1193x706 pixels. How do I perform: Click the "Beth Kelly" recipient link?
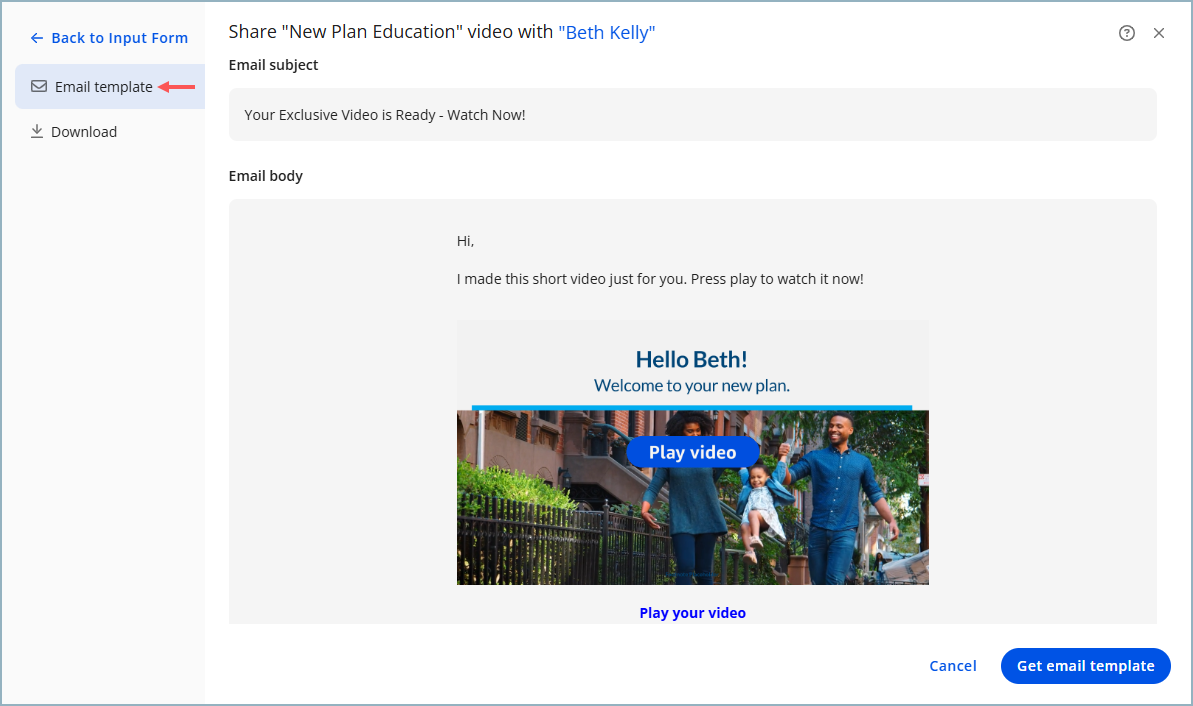[607, 32]
